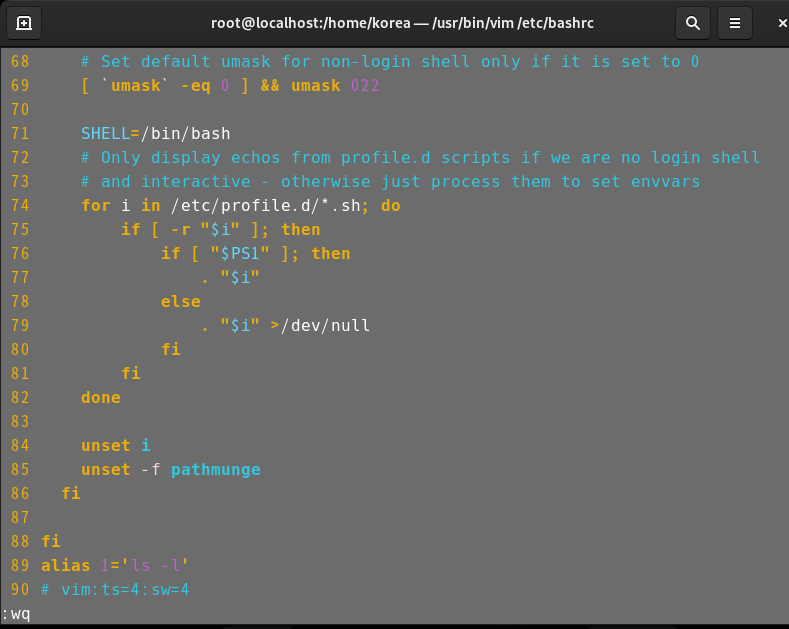Viewport: 789px width, 629px height.
Task: Click the modeline '# vim:ts=4:sw=4'
Action: [115, 589]
